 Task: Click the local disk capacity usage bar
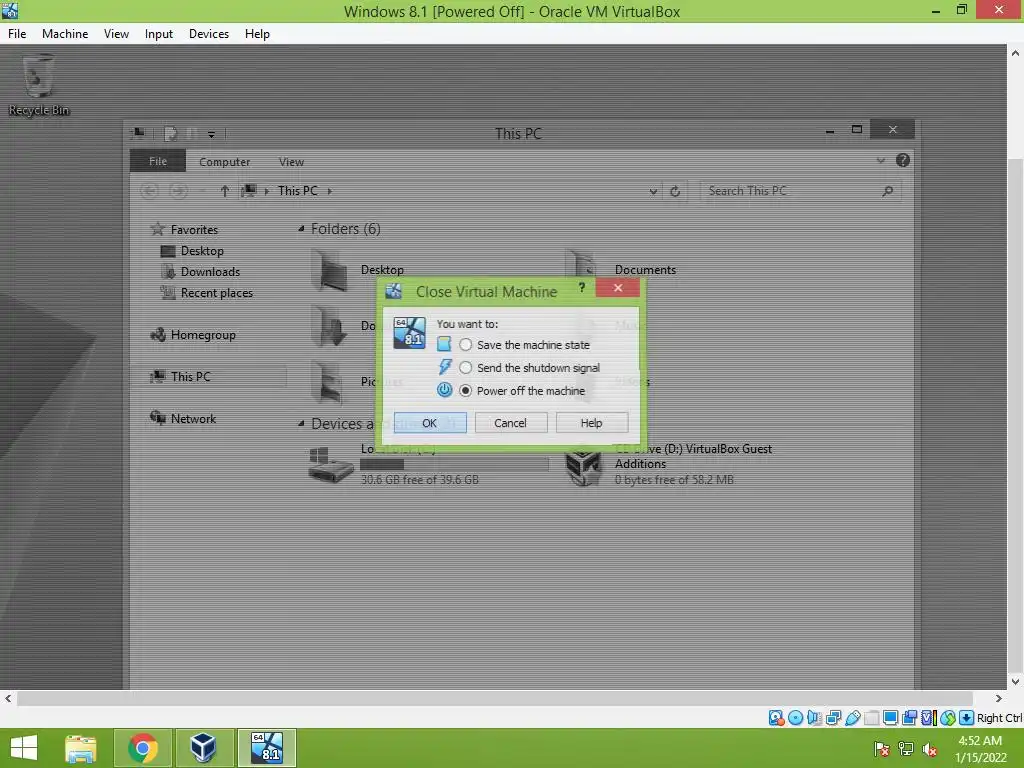455,464
